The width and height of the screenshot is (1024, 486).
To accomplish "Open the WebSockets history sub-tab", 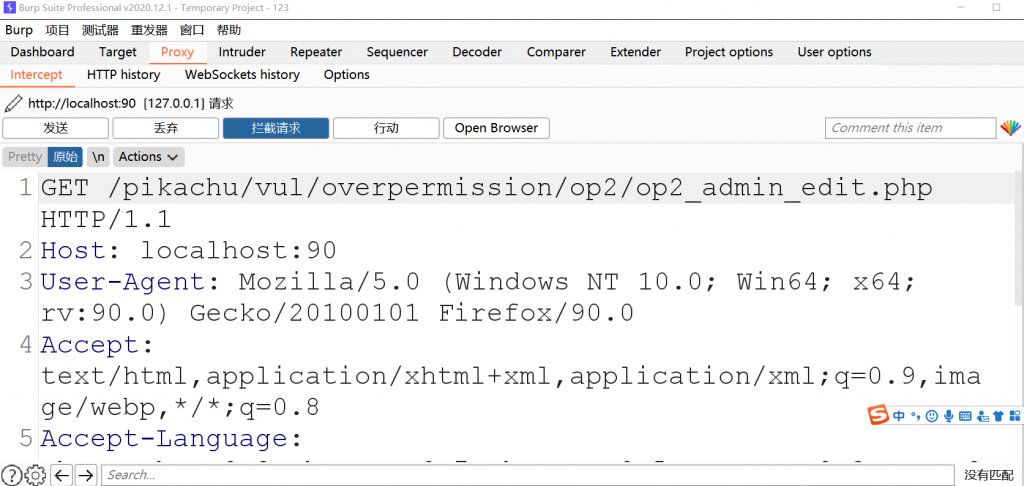I will pyautogui.click(x=242, y=74).
